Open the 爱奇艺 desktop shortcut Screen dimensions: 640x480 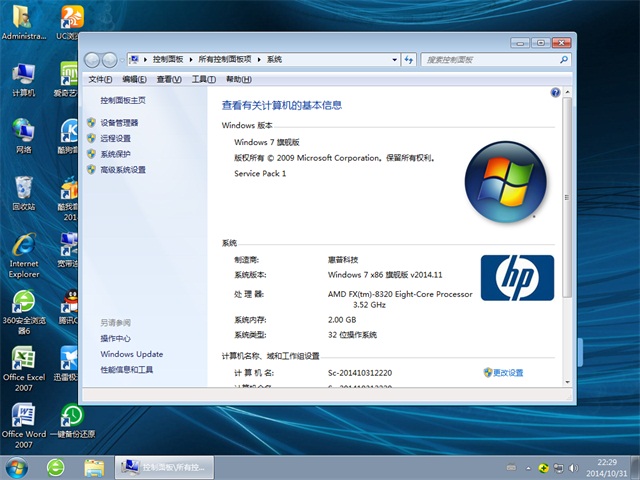click(68, 80)
